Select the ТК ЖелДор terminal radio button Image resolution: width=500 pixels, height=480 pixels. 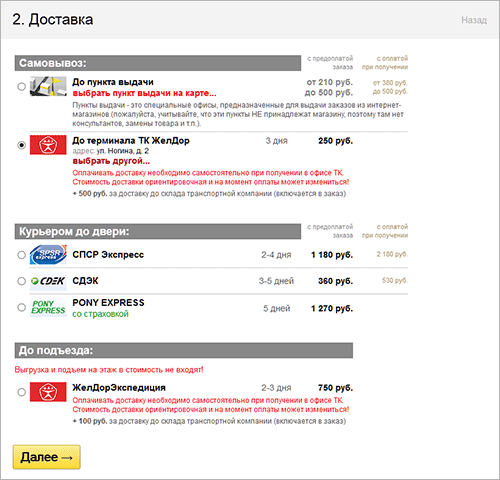pos(21,145)
